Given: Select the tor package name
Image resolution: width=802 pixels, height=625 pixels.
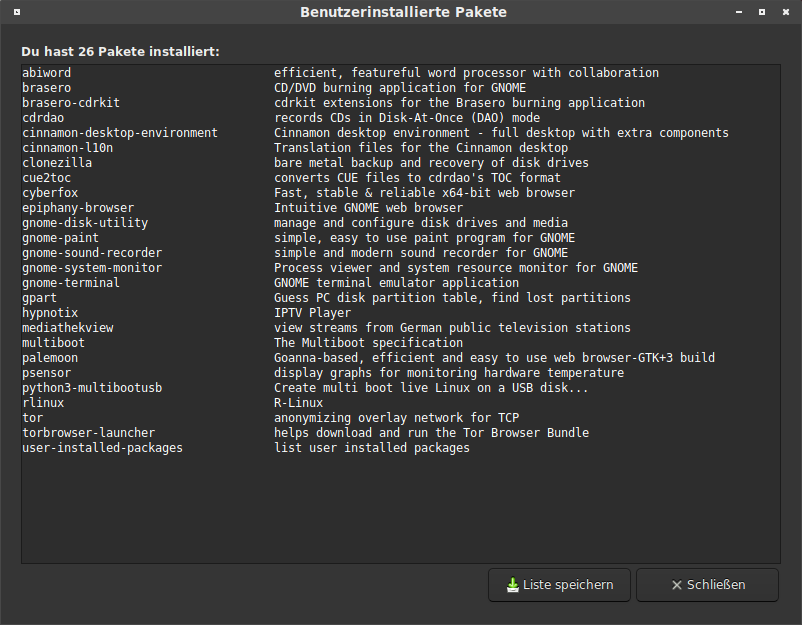Looking at the screenshot, I should (x=33, y=418).
